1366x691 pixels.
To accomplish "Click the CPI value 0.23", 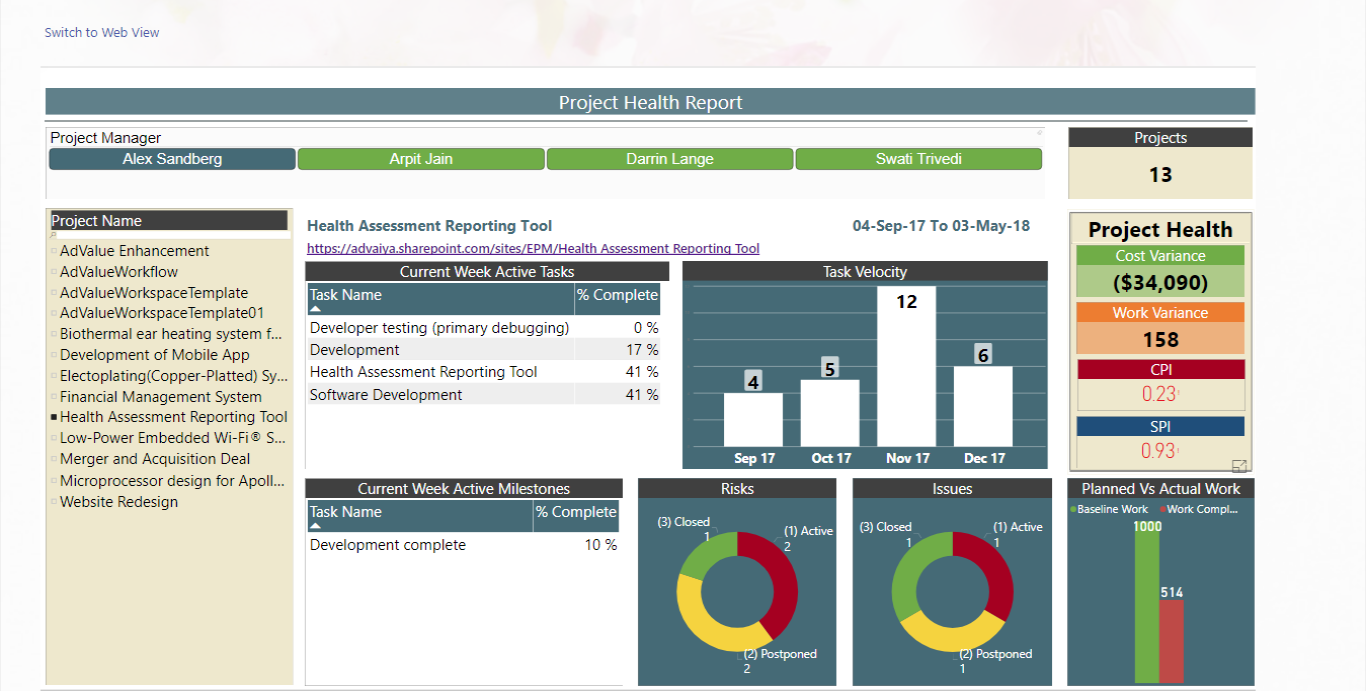I will coord(1160,394).
